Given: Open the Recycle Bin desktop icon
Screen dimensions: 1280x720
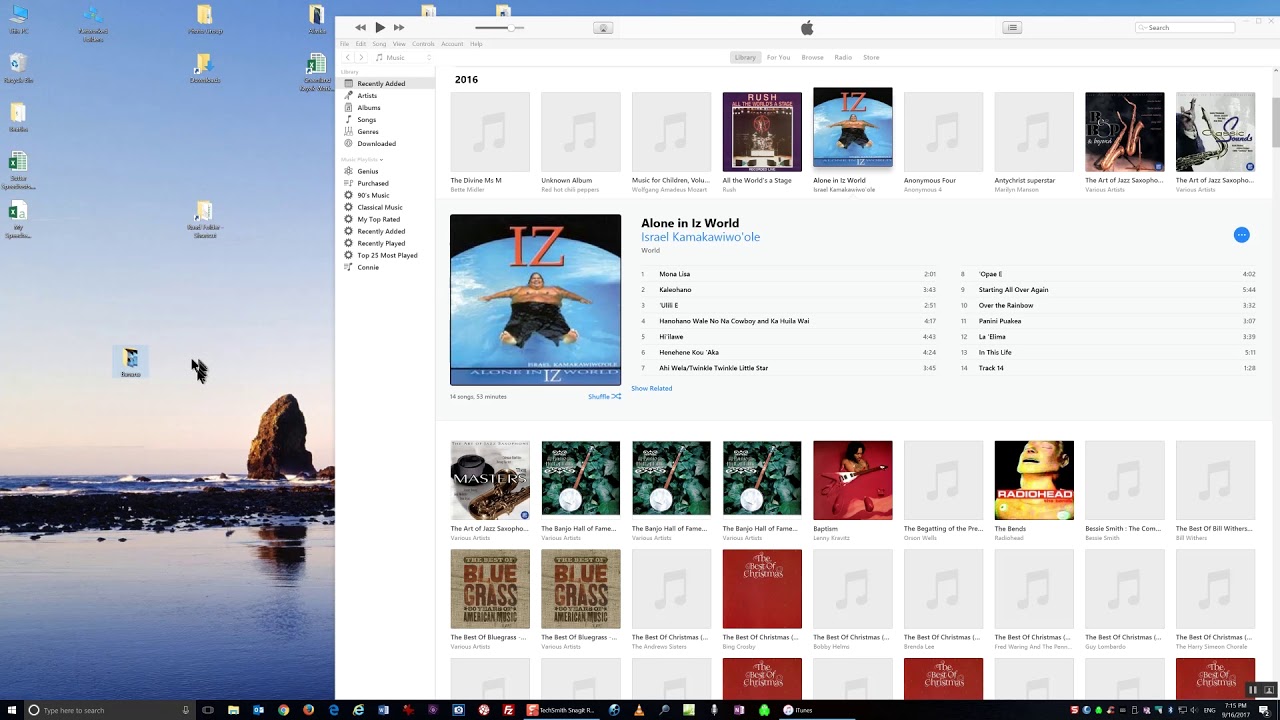Looking at the screenshot, I should pyautogui.click(x=18, y=68).
